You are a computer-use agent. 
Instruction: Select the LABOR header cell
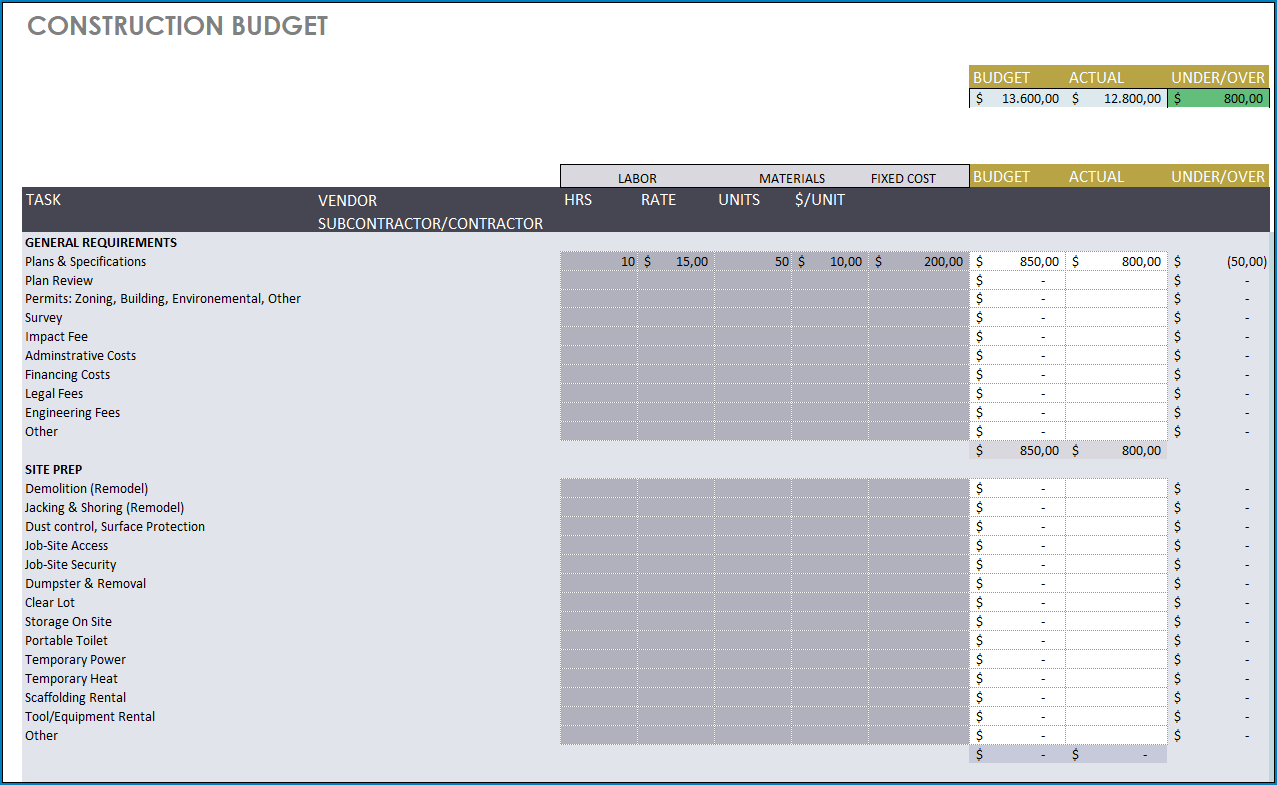637,177
